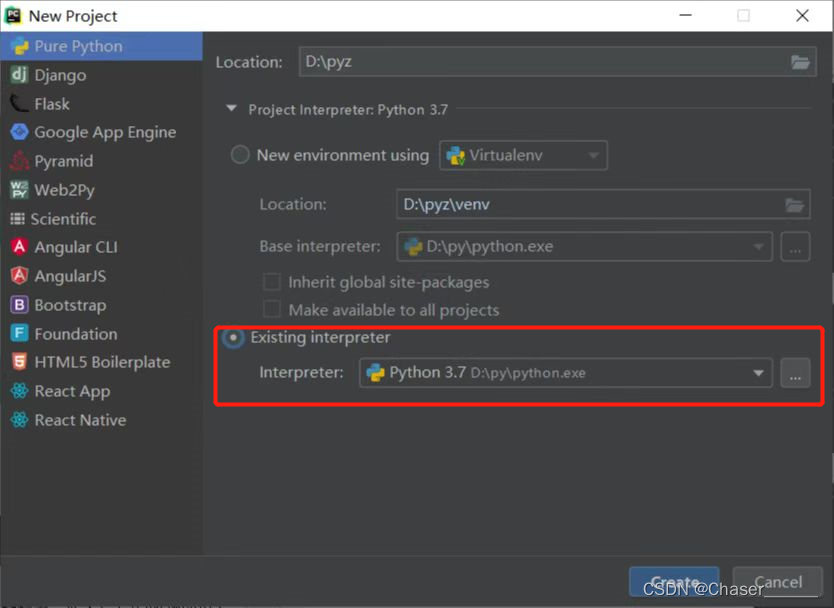Choose Google App Engine project type label
Screen dimensions: 834x608
click(105, 132)
